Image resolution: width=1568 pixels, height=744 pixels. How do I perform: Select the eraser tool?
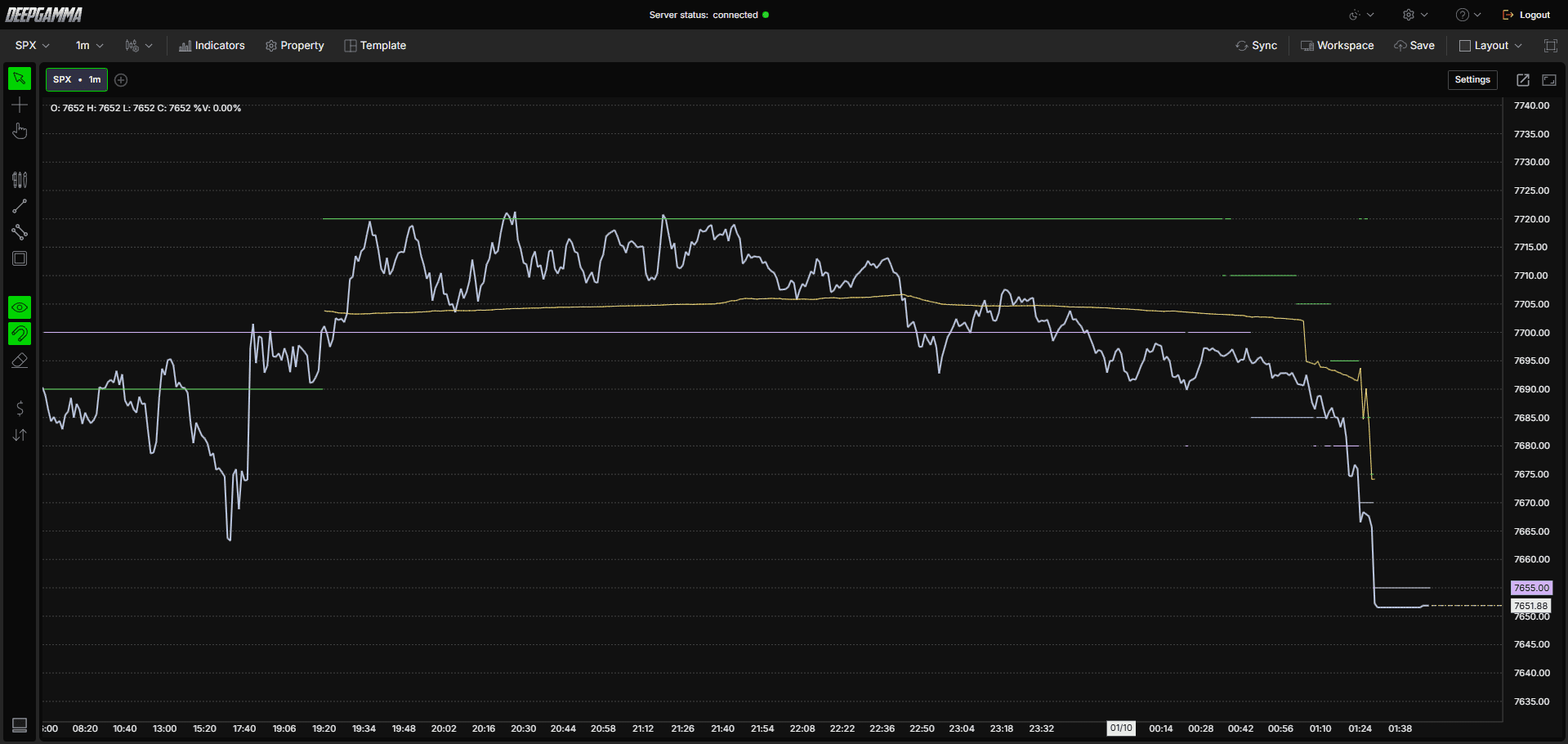click(x=20, y=361)
